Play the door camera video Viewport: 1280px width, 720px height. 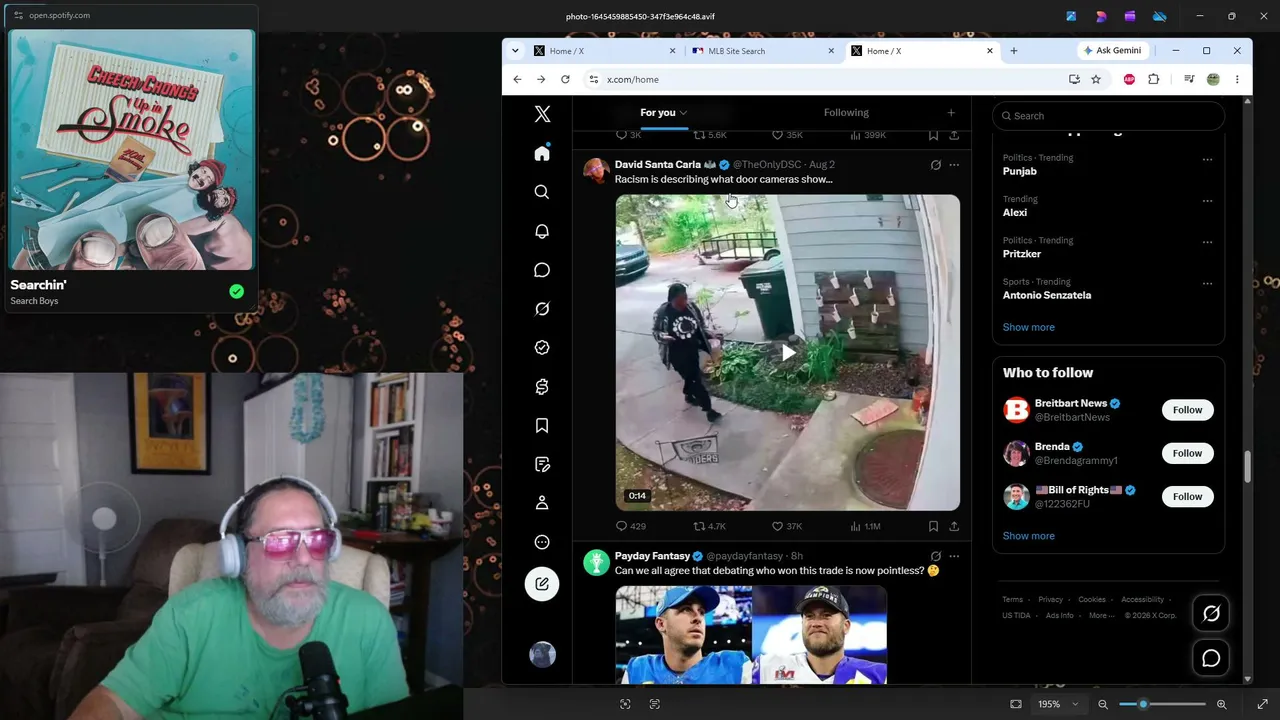tap(788, 352)
